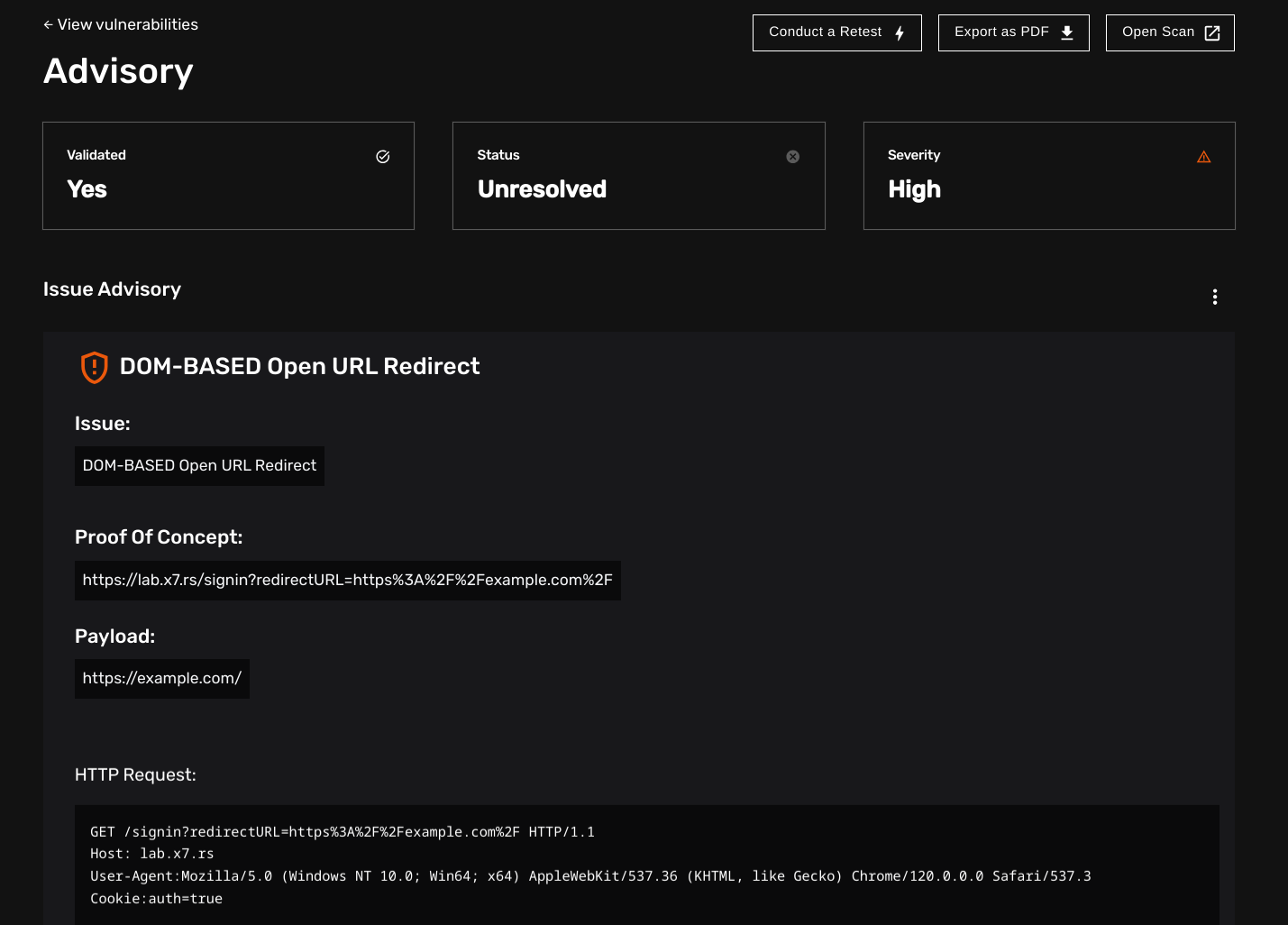
Task: Open the Issue Advisory three-dot menu
Action: tap(1215, 297)
